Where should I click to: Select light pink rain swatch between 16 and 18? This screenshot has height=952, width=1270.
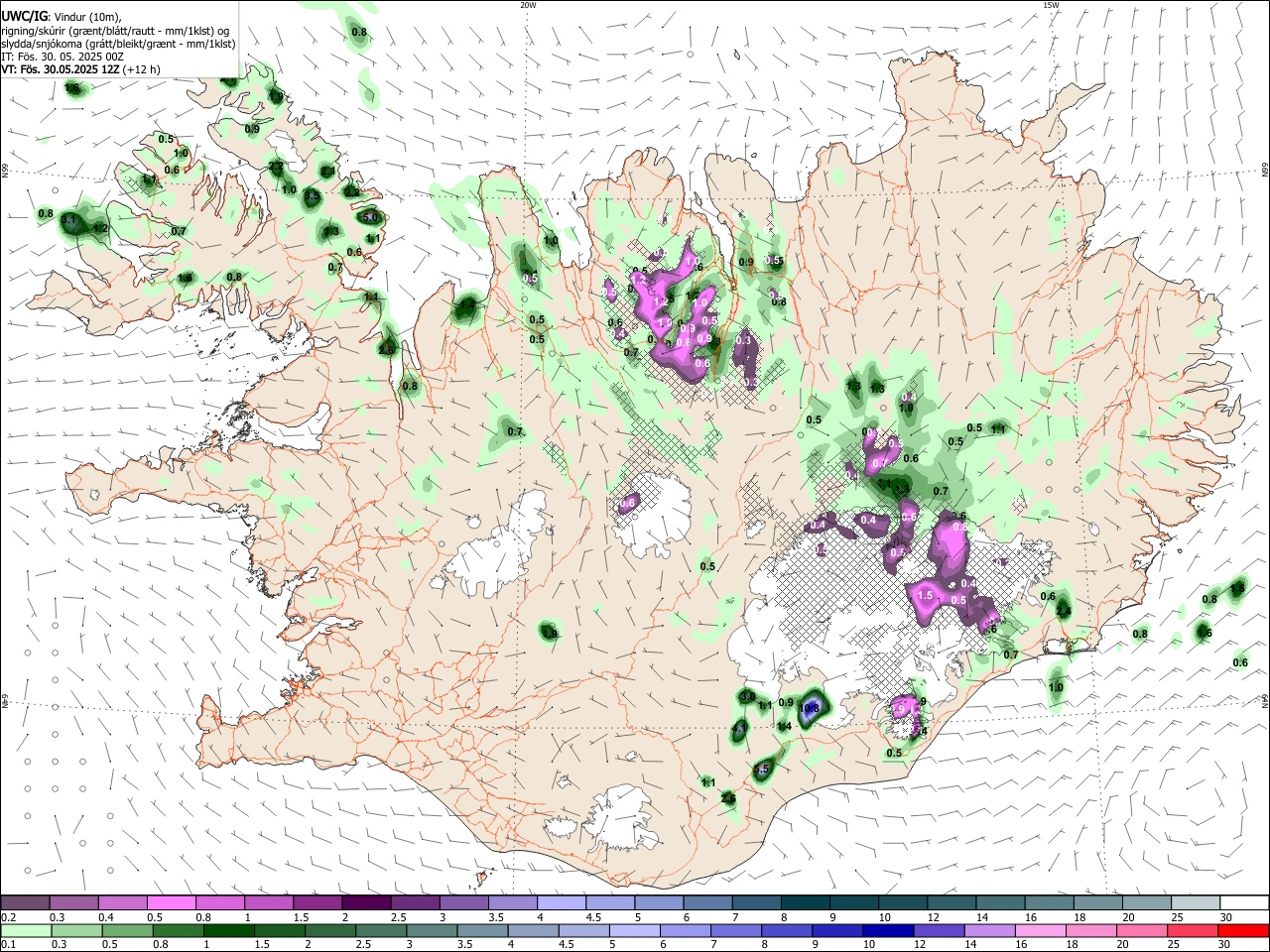1041,930
